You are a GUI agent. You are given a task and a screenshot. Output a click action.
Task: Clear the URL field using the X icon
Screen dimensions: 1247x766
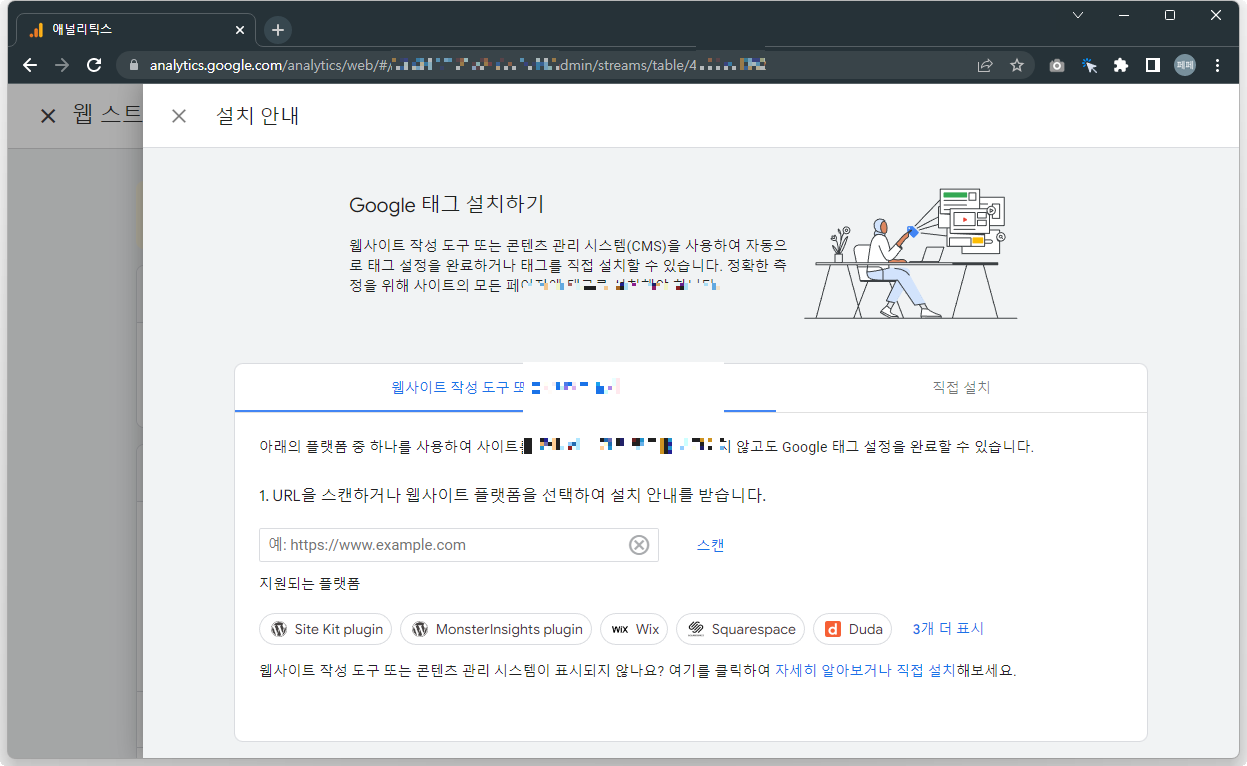tap(639, 544)
